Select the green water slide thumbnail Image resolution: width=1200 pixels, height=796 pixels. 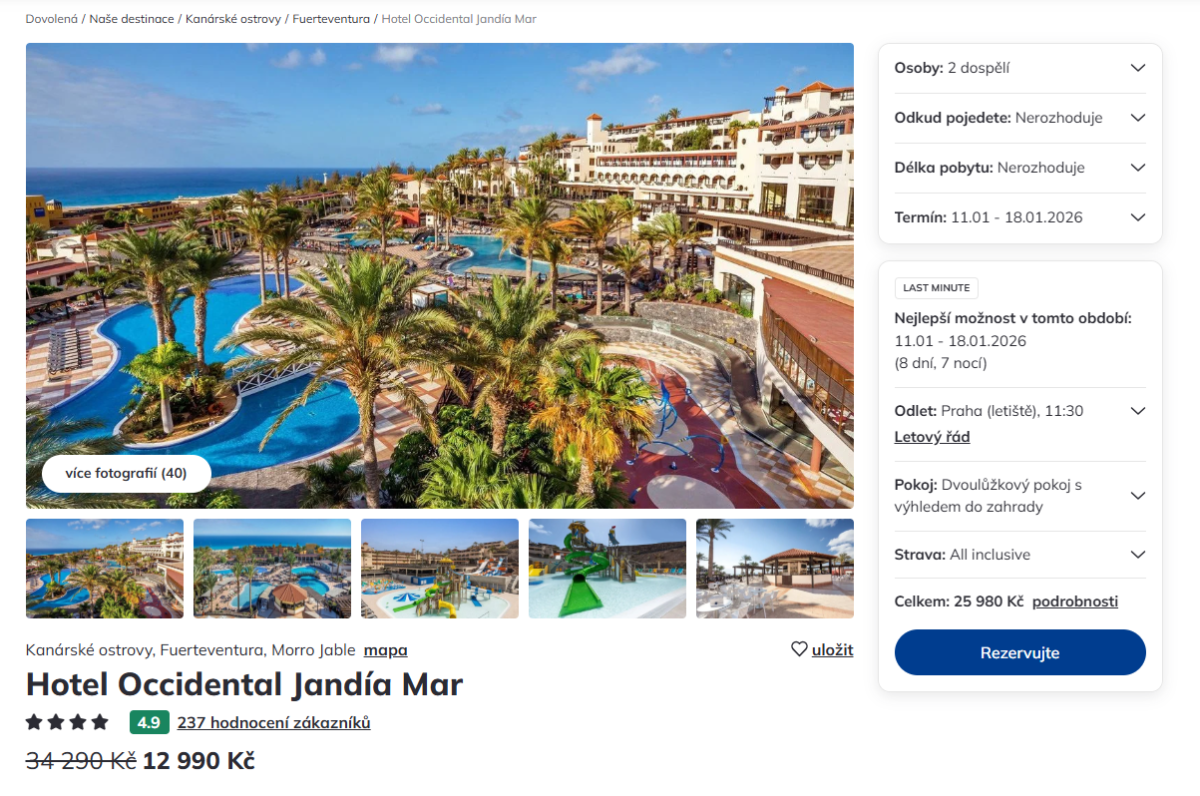click(607, 568)
